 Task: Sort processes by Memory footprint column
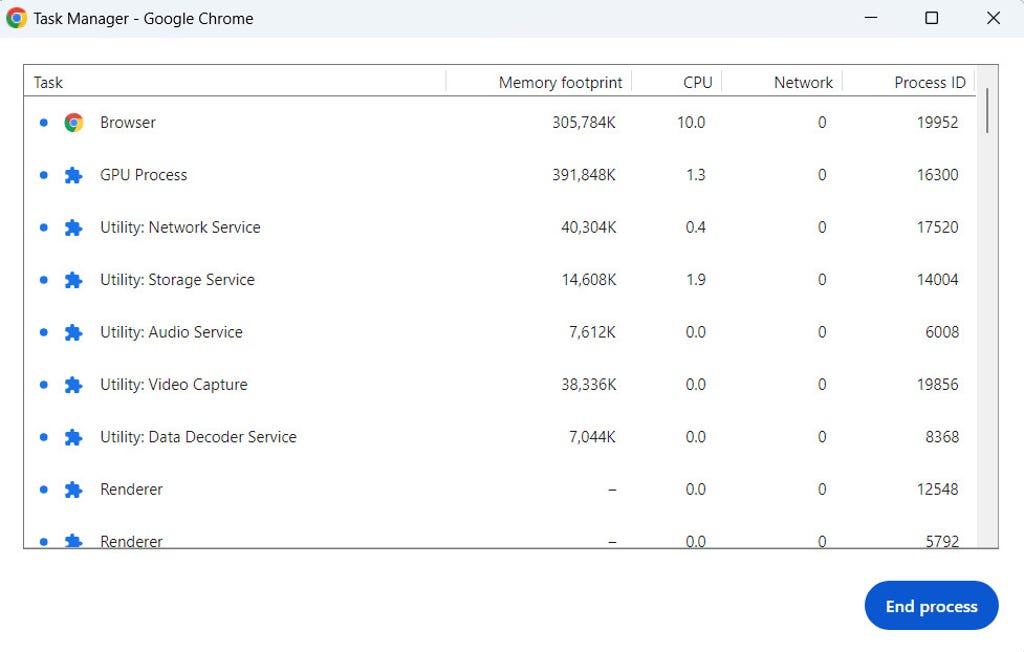coord(560,82)
